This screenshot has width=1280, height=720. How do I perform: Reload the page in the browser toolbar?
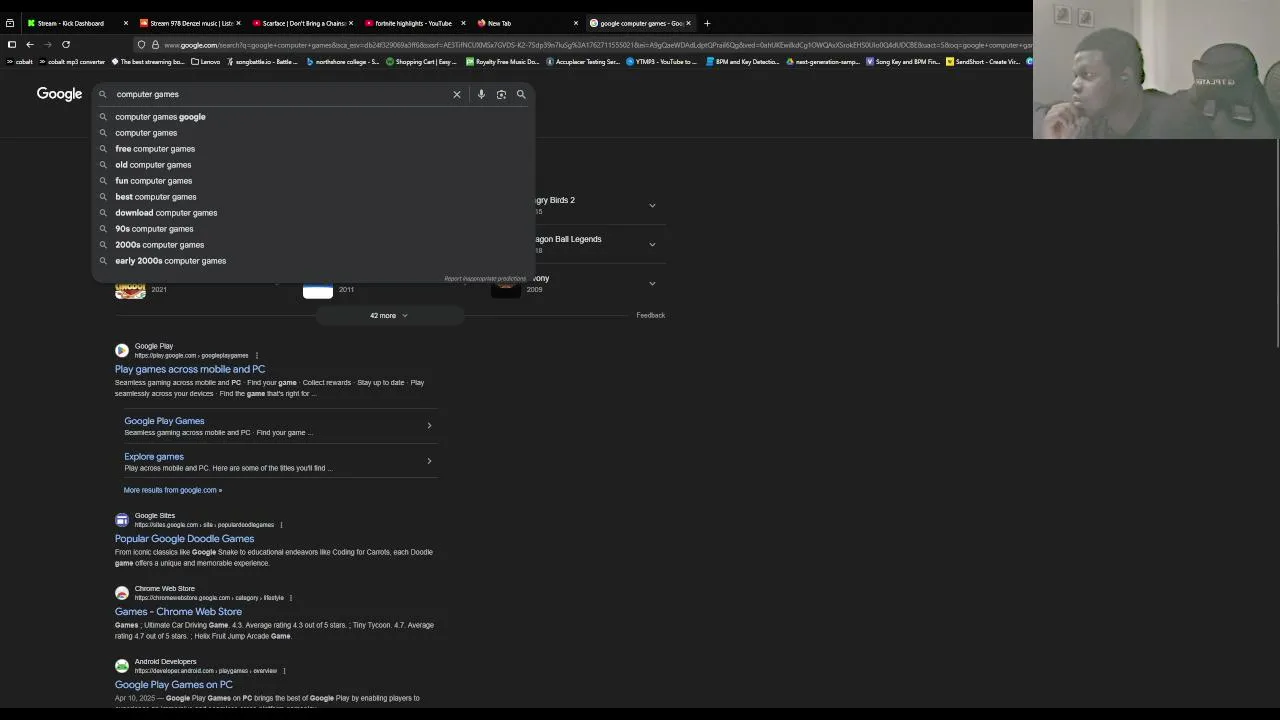(x=66, y=44)
